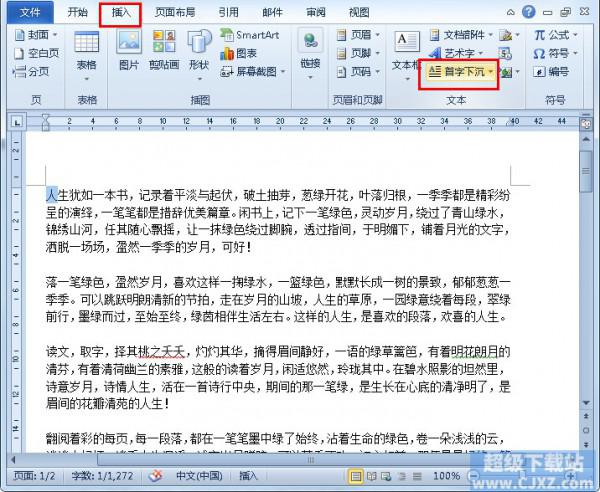Image resolution: width=600 pixels, height=492 pixels.
Task: Click the 页脚 footer button
Action: 354,53
